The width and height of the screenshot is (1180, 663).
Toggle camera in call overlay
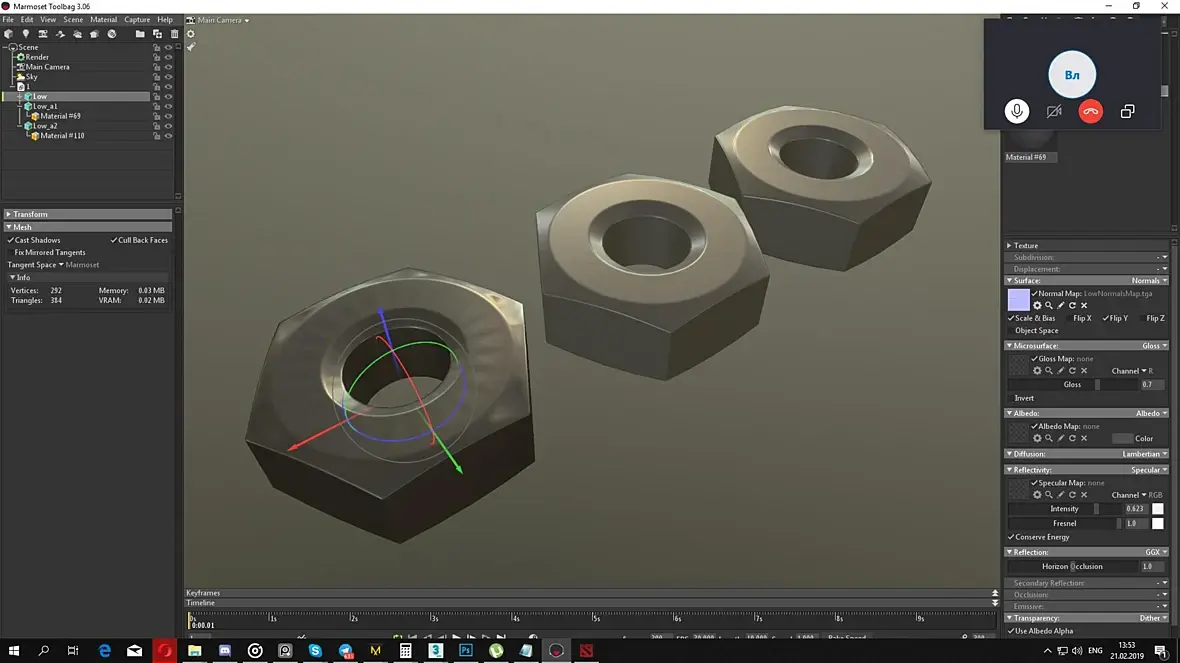pyautogui.click(x=1054, y=111)
